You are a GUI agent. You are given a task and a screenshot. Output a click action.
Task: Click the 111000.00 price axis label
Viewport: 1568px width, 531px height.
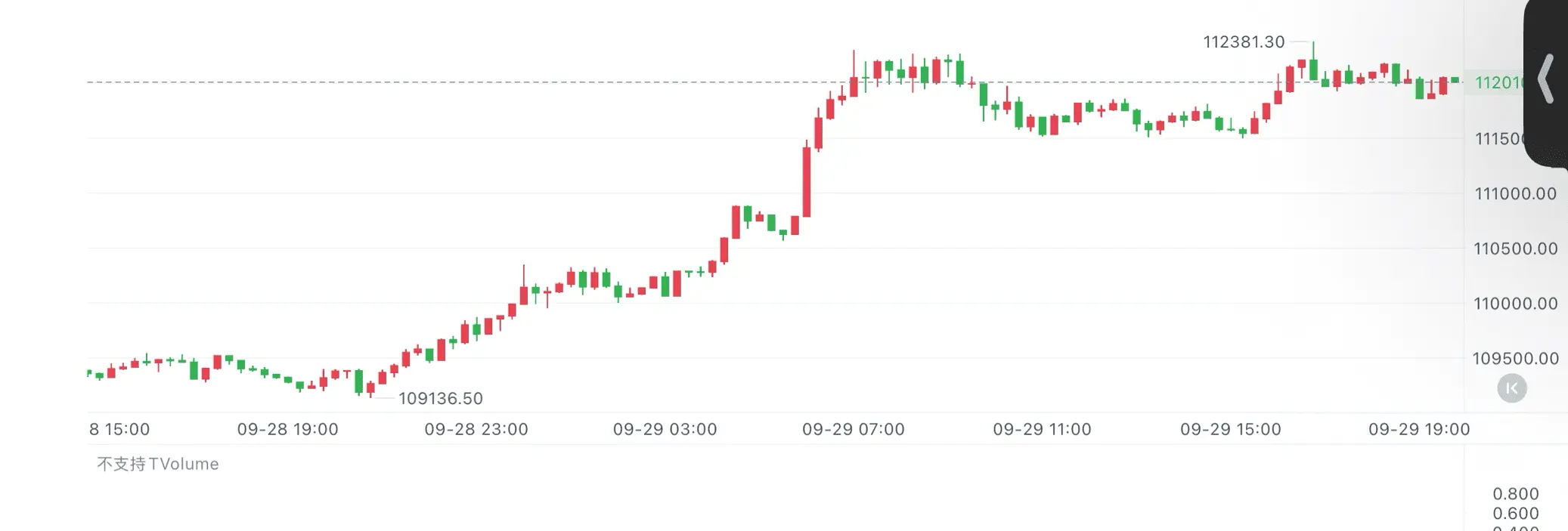click(1515, 193)
